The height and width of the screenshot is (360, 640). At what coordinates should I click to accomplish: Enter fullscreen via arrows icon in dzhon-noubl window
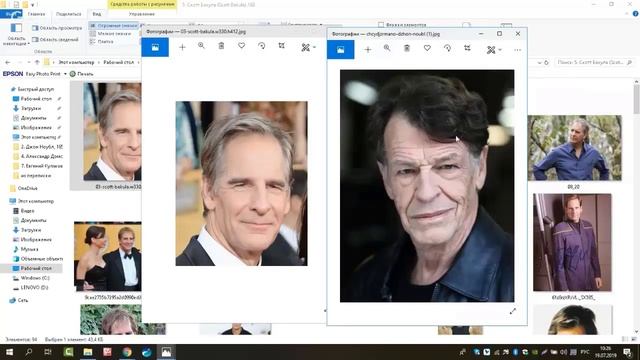pyautogui.click(x=513, y=311)
